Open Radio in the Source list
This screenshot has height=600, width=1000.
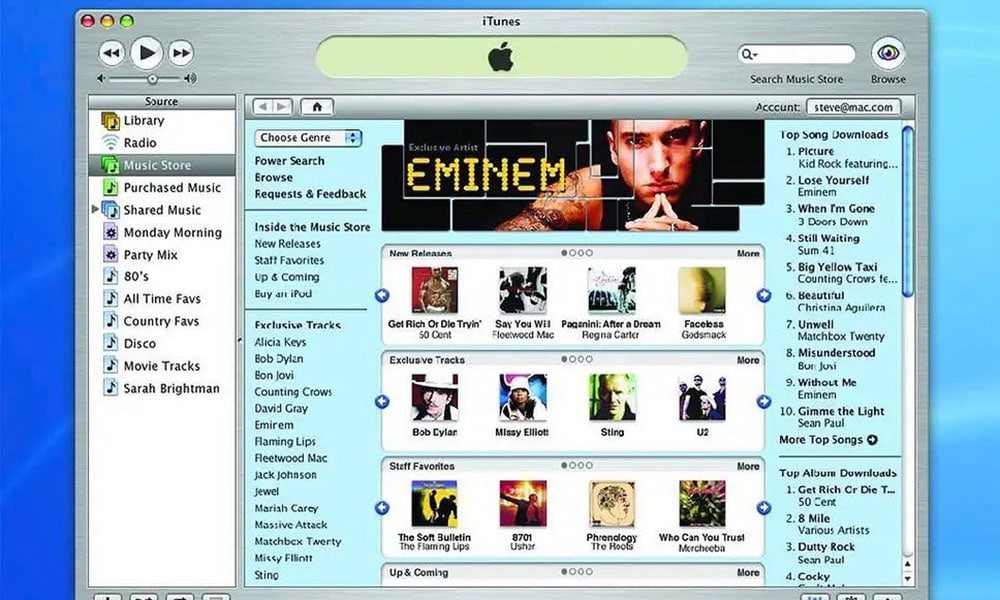139,143
